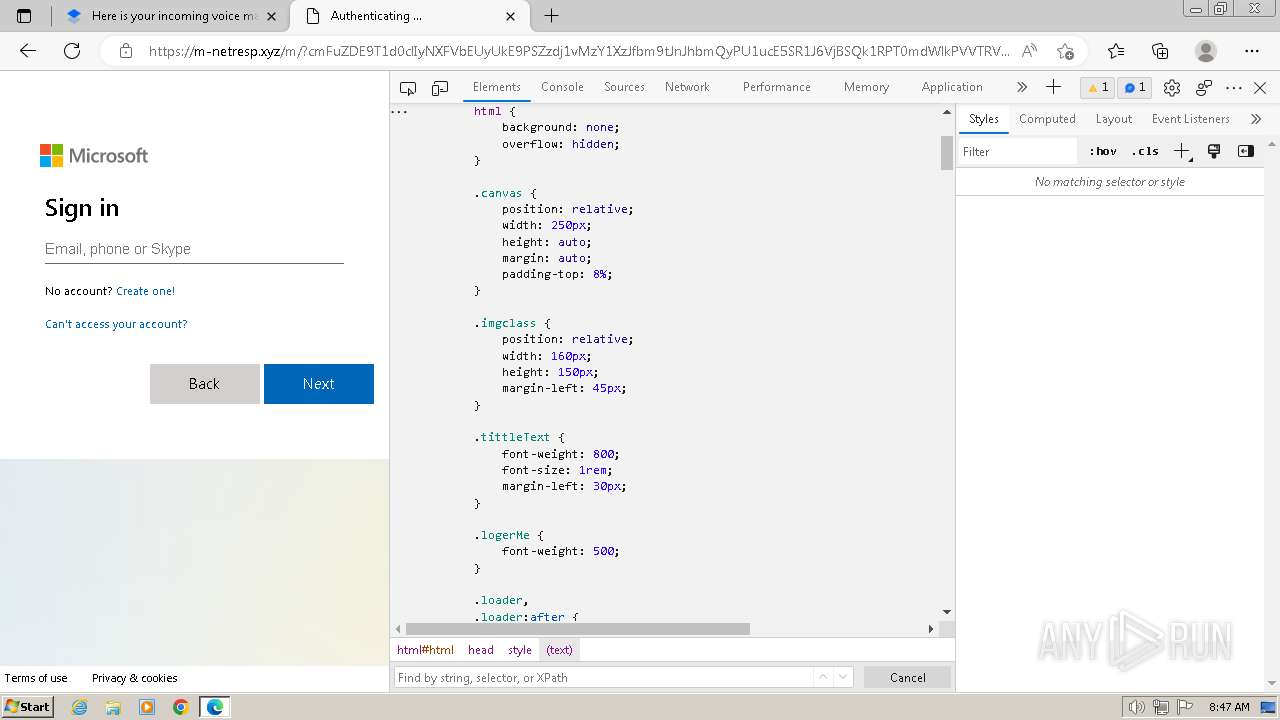1280x720 pixels.
Task: Select style breadcrumb
Action: (520, 650)
